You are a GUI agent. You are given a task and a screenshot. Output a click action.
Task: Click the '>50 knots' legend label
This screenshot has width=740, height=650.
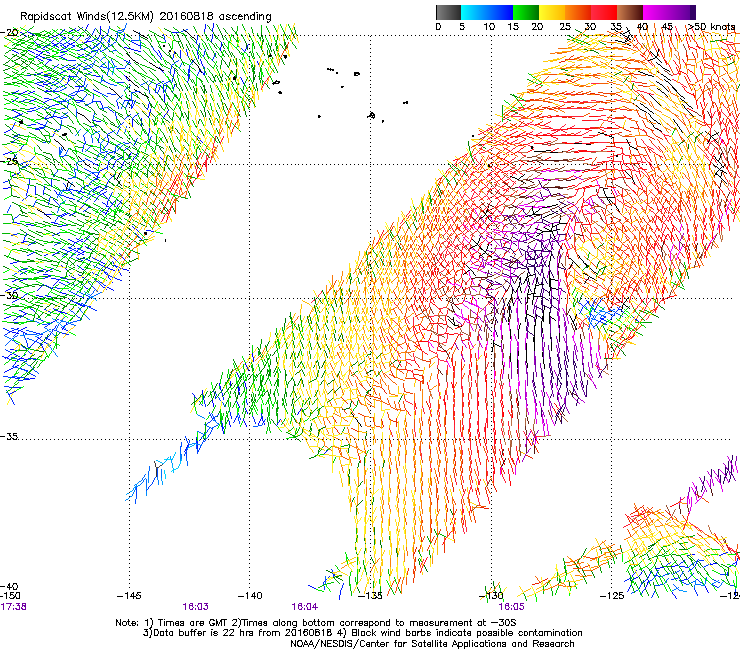coord(711,27)
